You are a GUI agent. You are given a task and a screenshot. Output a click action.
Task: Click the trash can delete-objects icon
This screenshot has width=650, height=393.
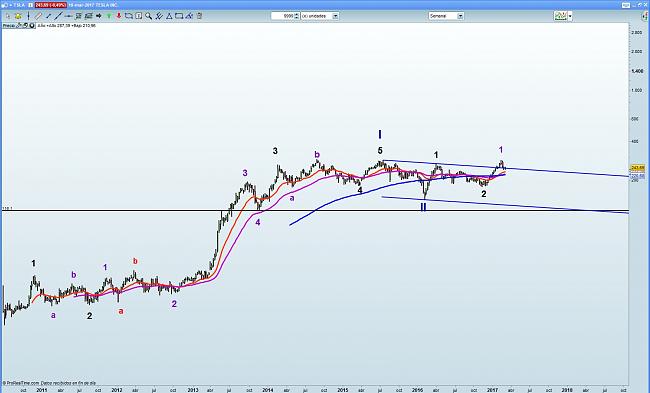pyautogui.click(x=199, y=16)
